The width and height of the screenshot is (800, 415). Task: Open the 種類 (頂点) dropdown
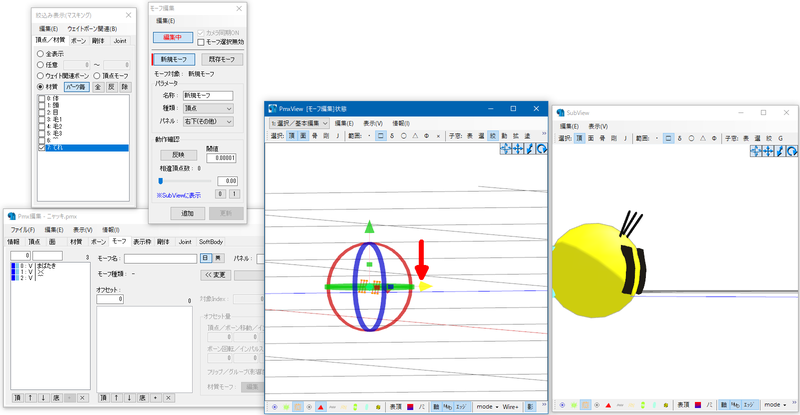[208, 108]
